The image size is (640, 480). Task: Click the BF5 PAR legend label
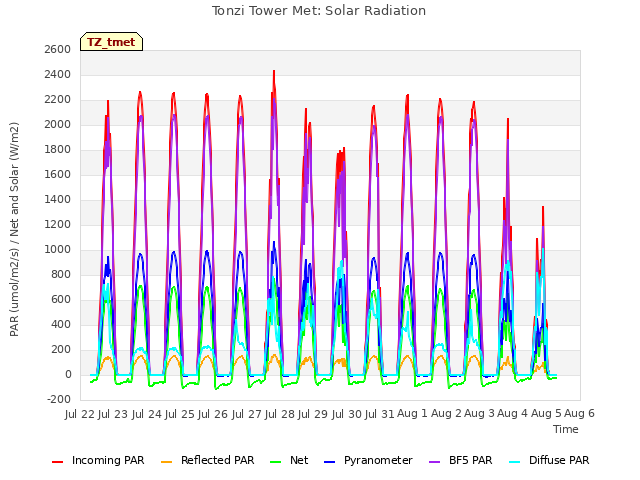coord(471,460)
